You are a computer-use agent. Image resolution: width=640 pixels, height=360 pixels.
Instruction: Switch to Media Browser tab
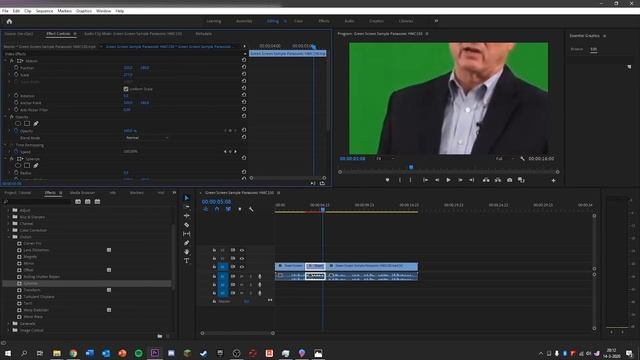[82, 193]
